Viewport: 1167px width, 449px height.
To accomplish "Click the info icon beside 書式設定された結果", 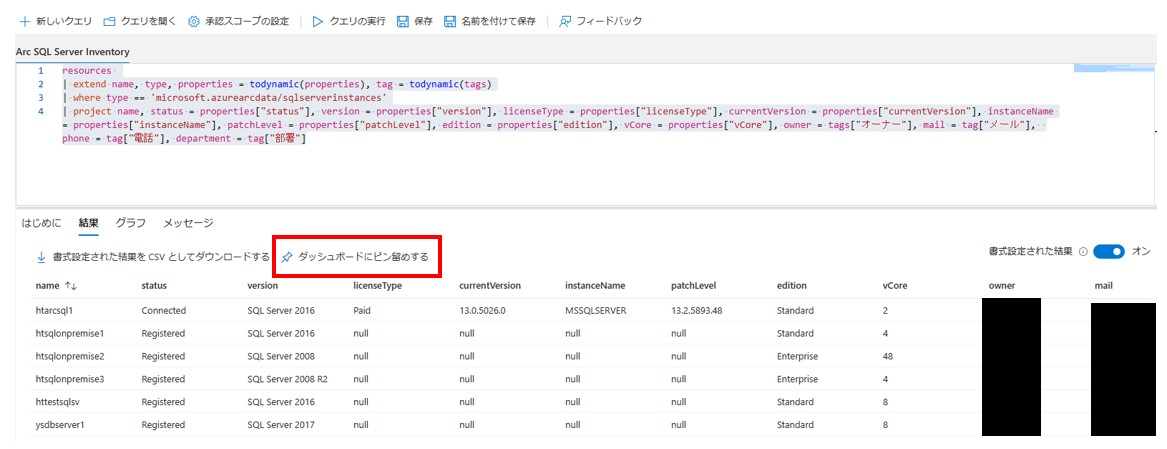I will coord(1083,252).
